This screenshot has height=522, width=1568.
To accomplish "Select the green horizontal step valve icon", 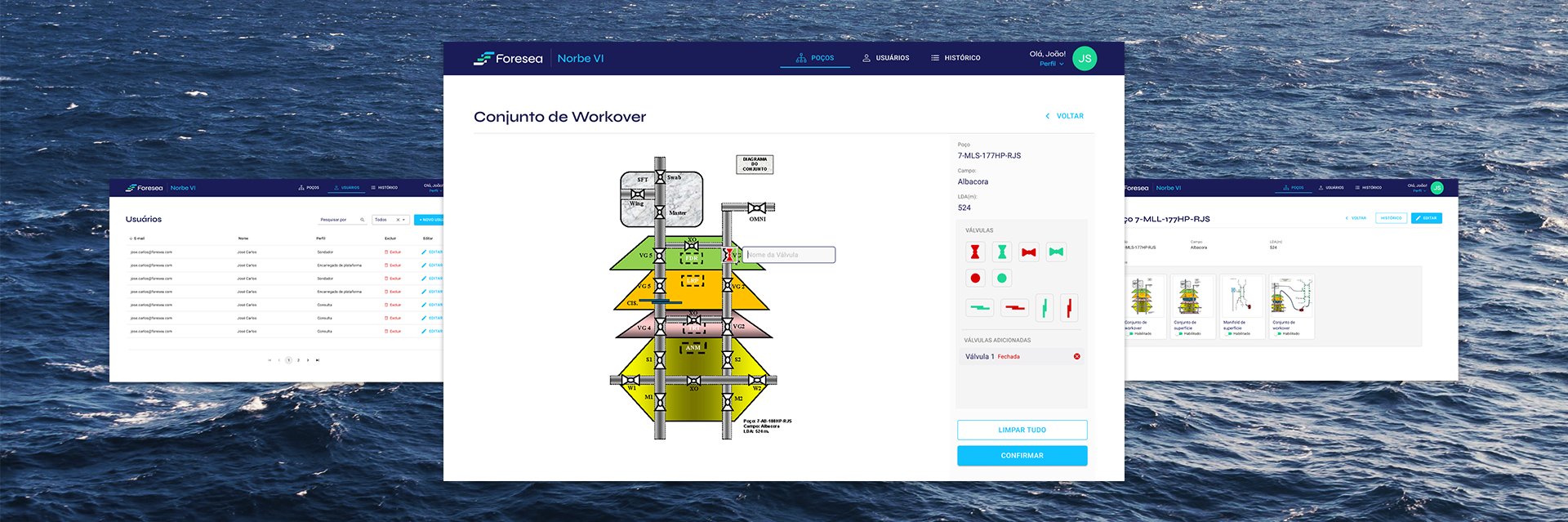I will point(980,308).
